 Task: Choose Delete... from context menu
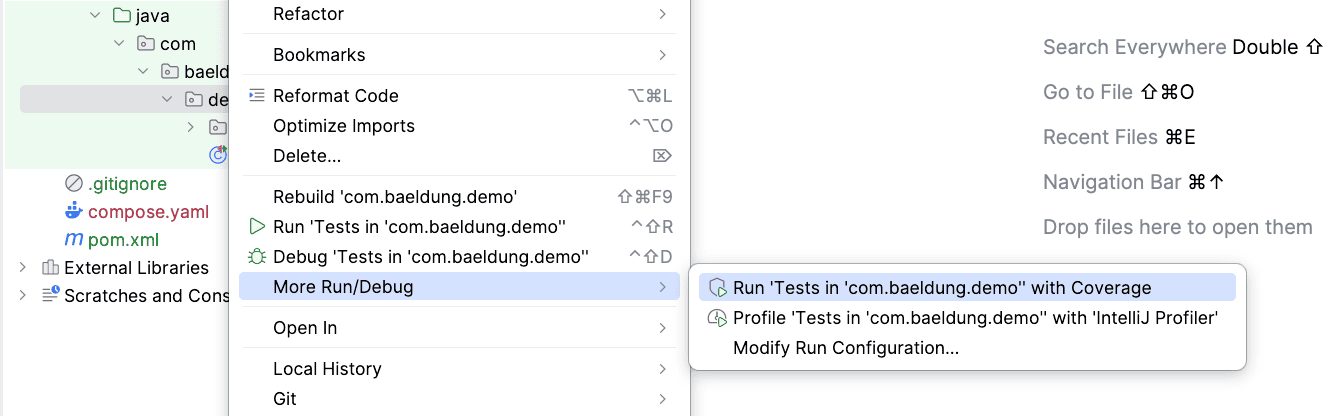307,156
